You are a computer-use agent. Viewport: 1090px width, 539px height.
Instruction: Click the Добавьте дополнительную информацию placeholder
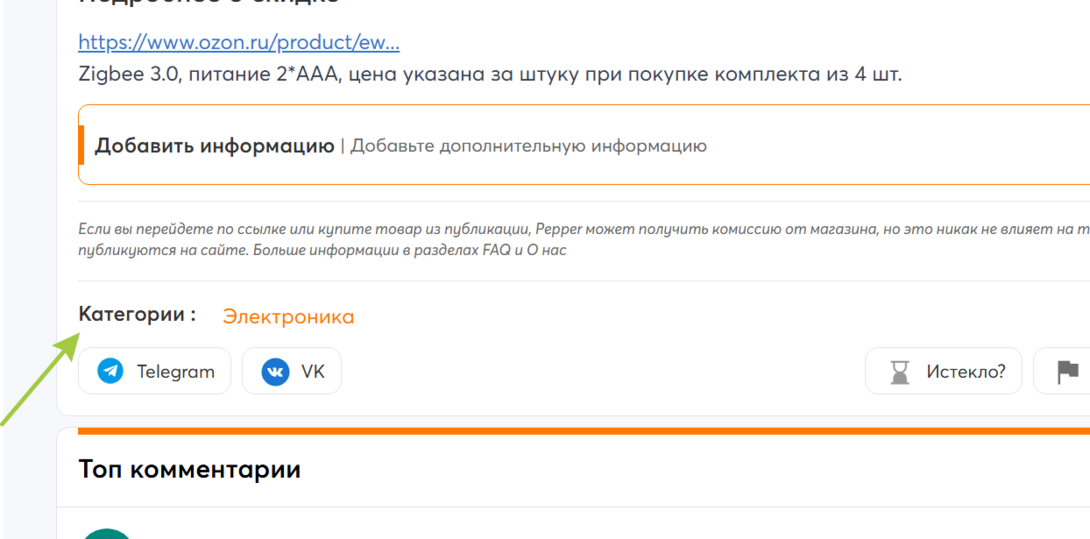[528, 146]
